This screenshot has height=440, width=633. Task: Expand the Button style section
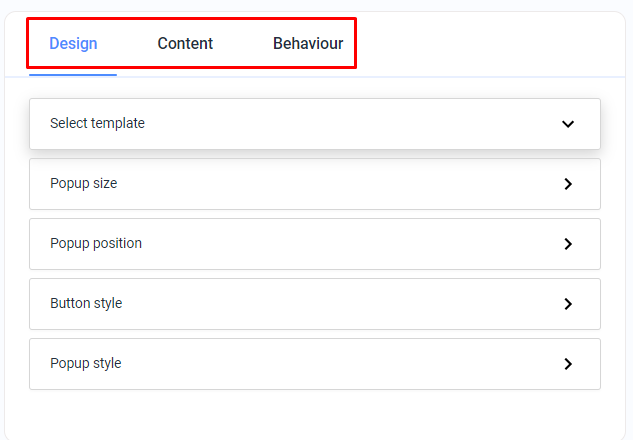click(x=315, y=304)
